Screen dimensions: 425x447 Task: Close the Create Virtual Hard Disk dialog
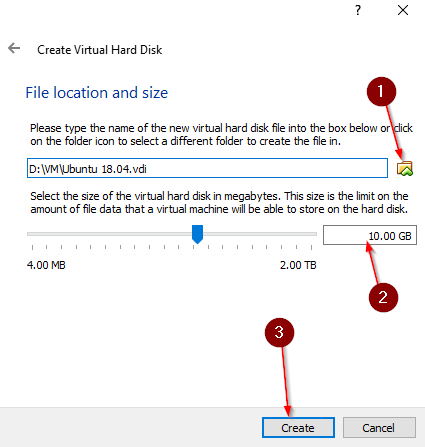(403, 10)
